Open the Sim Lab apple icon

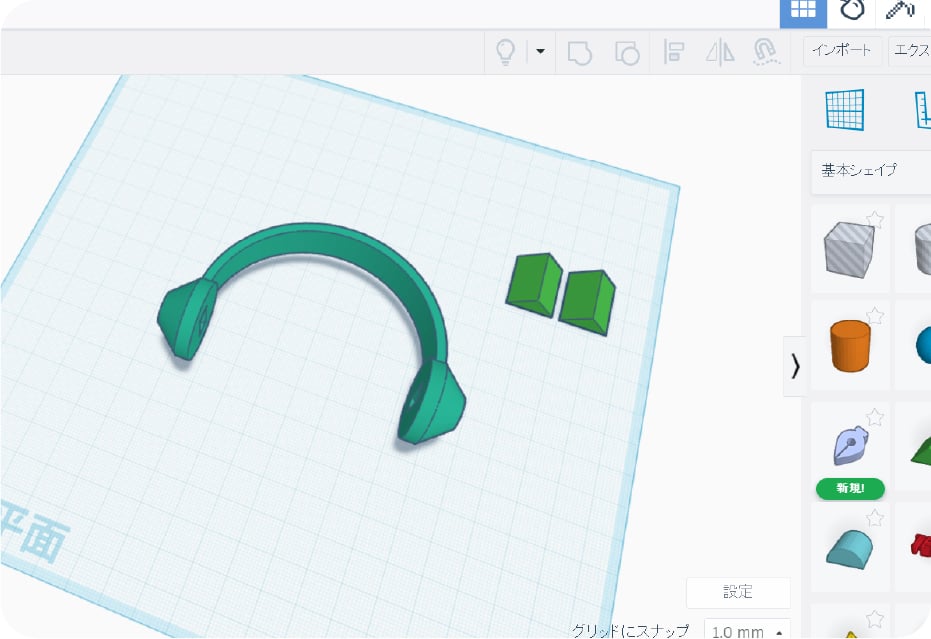[x=851, y=10]
